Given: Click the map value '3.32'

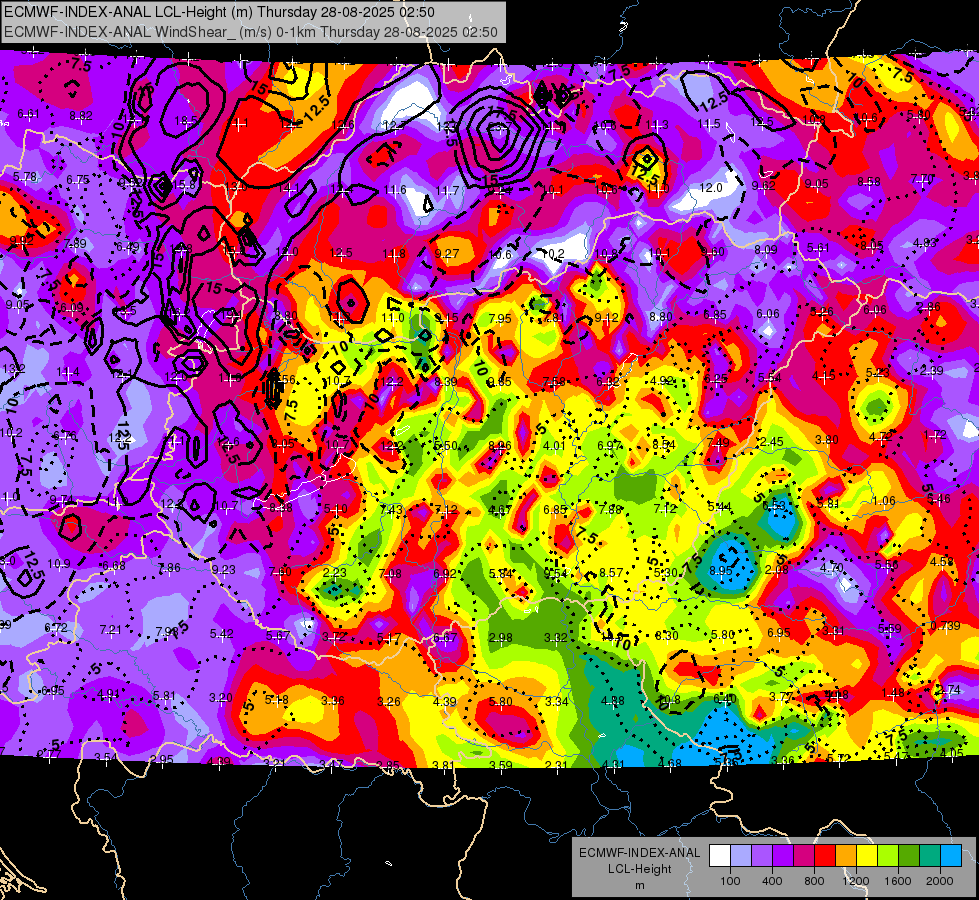Looking at the screenshot, I should (x=556, y=637).
